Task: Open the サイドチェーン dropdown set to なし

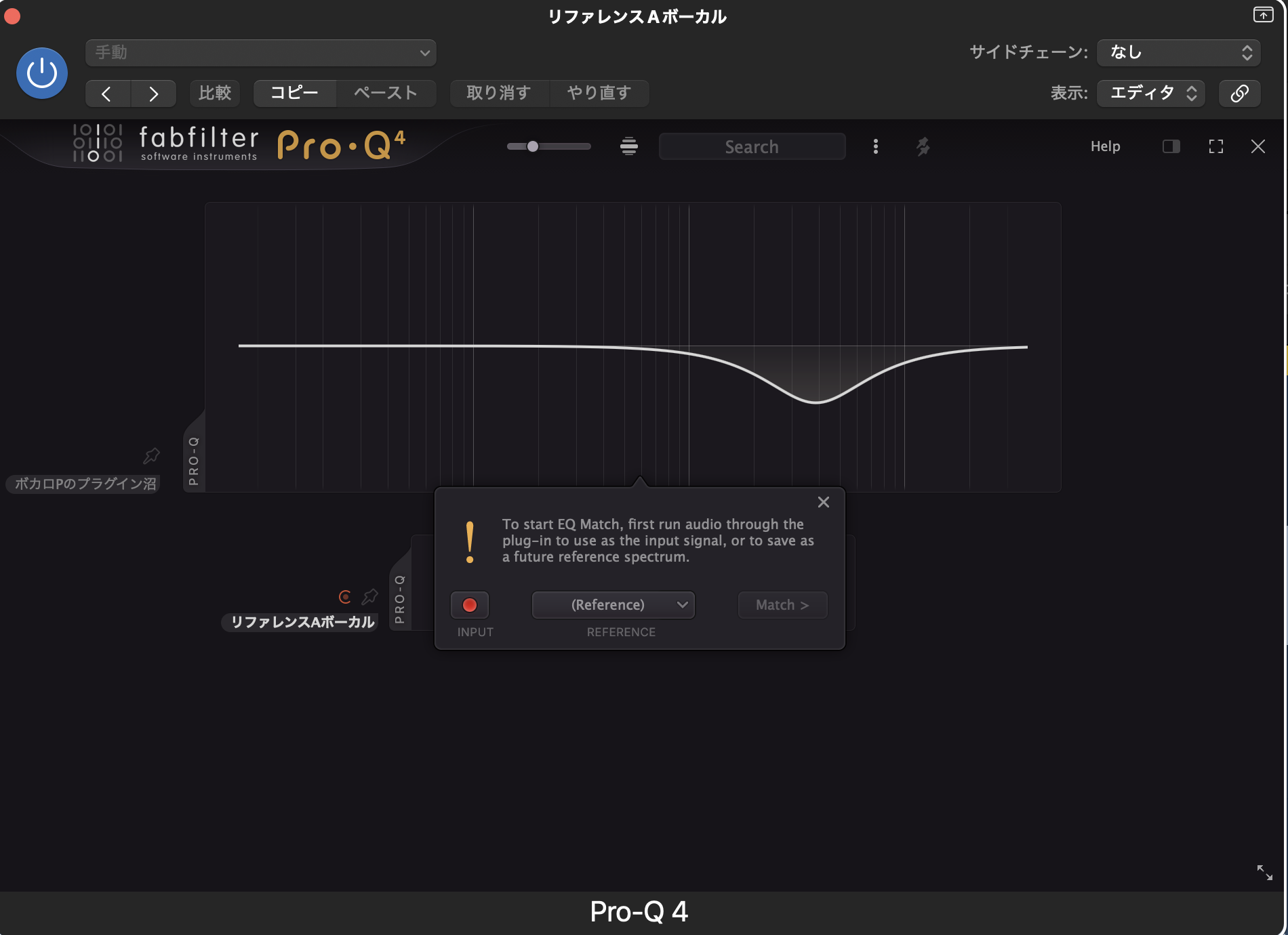Action: coord(1179,53)
